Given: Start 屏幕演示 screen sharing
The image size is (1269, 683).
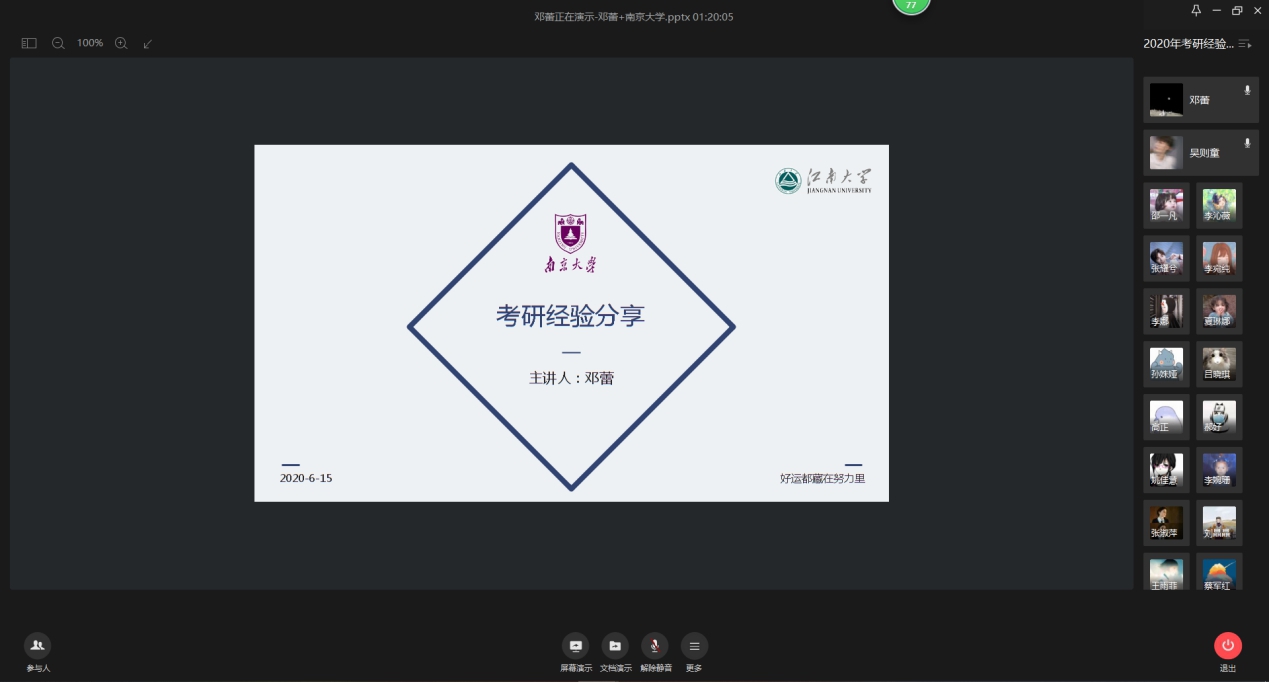Looking at the screenshot, I should [x=575, y=646].
